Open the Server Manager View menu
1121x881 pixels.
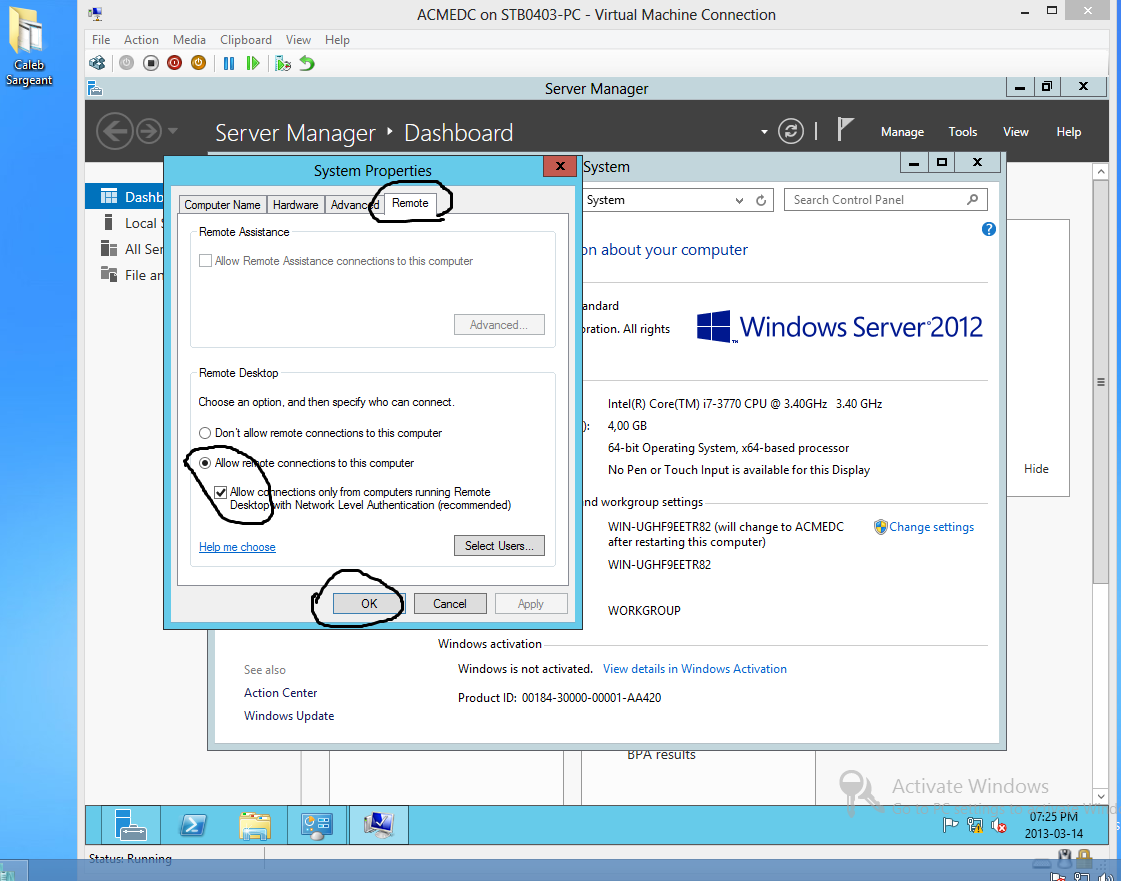(x=1016, y=132)
